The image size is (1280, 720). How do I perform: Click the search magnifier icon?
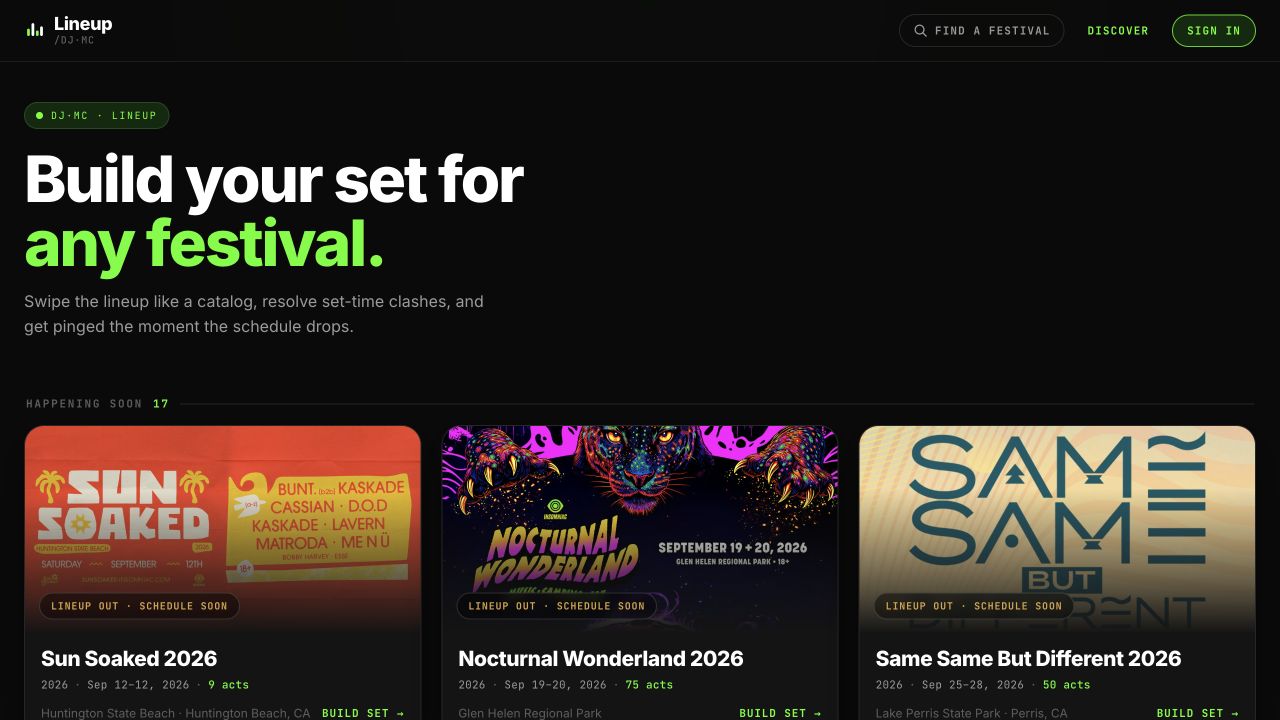[920, 31]
